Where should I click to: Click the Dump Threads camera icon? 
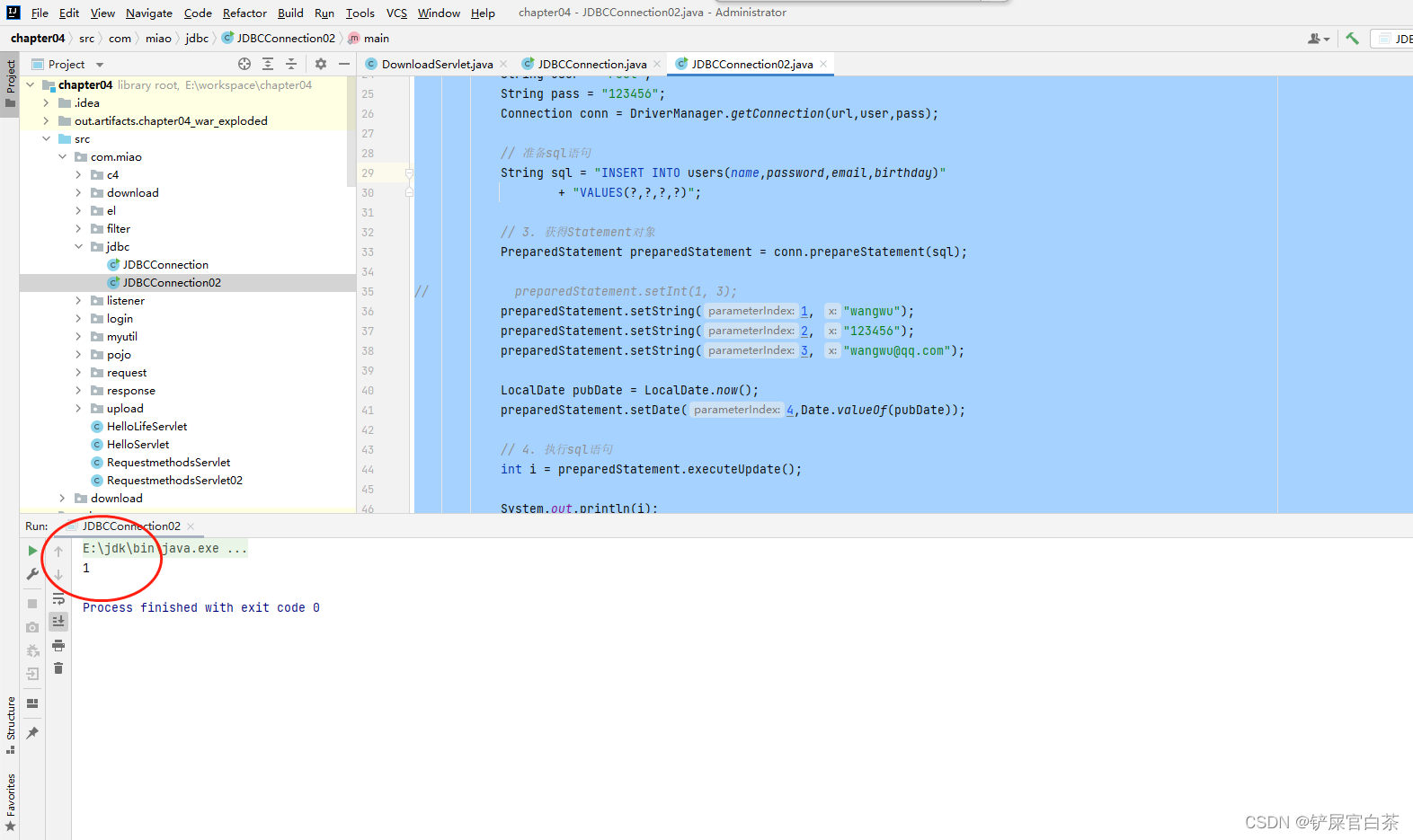tap(32, 627)
